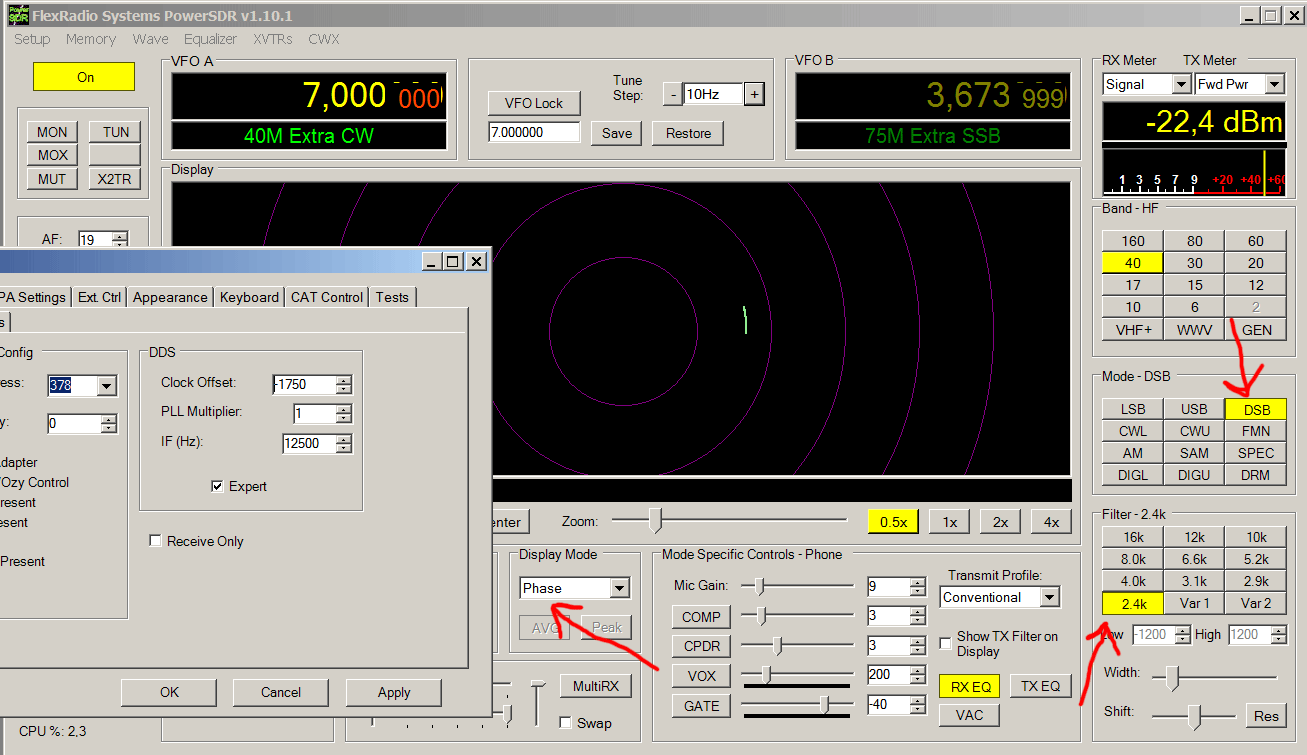The image size is (1307, 755).
Task: Open the Display Mode dropdown
Action: [x=619, y=588]
